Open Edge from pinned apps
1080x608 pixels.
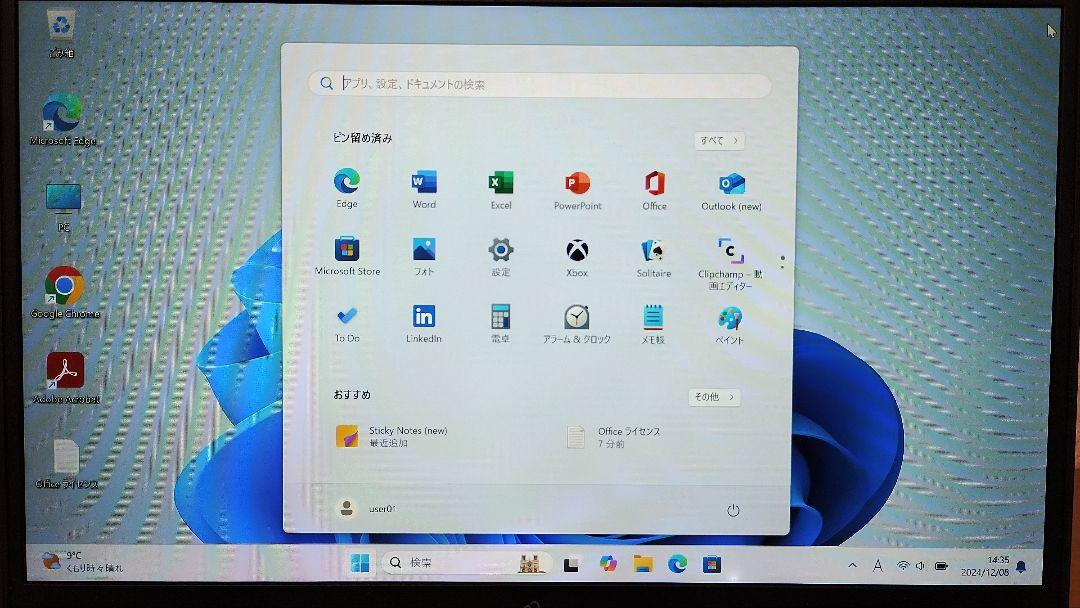point(346,187)
